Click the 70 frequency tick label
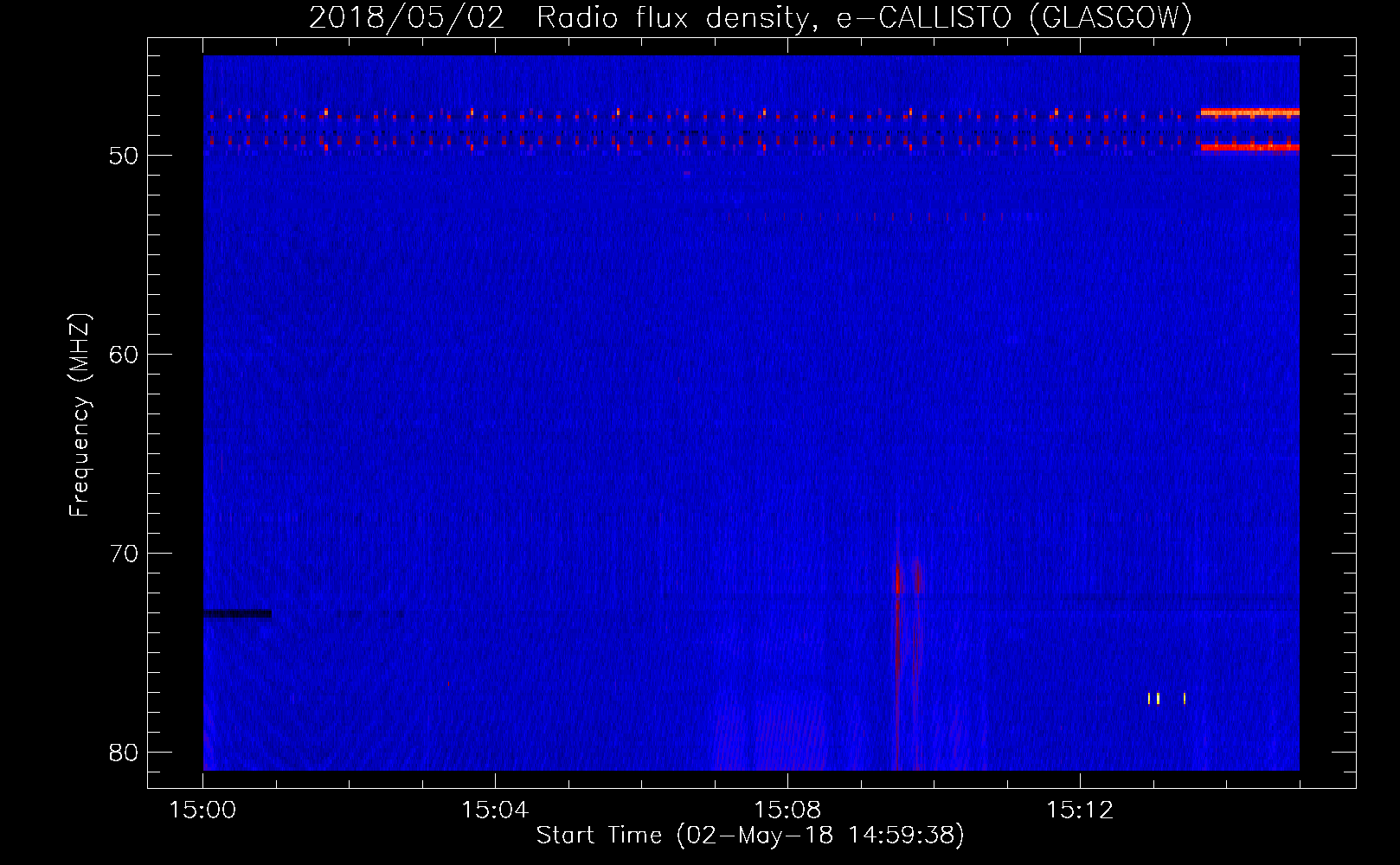 pos(124,554)
